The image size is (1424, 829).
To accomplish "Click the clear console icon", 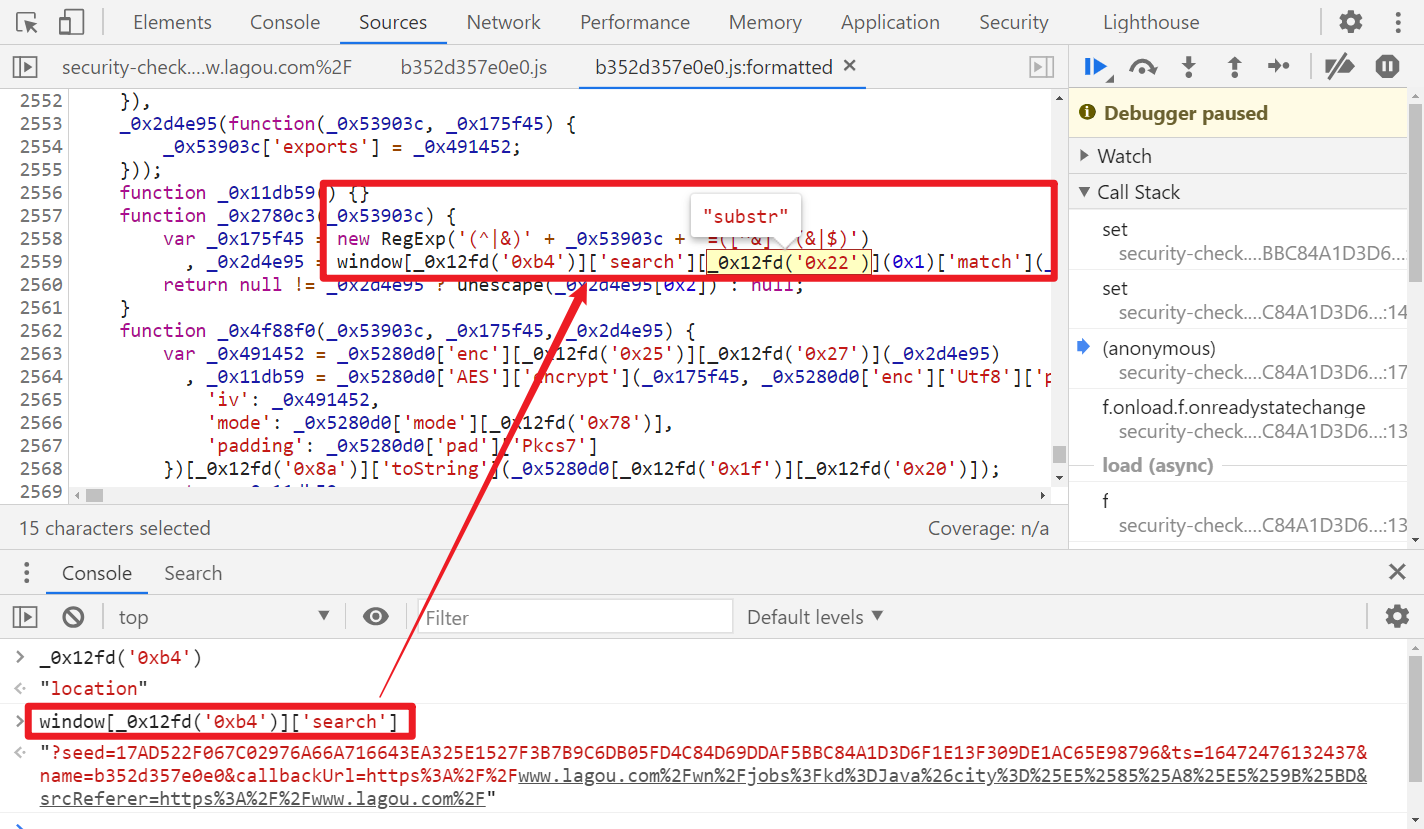I will (x=73, y=617).
